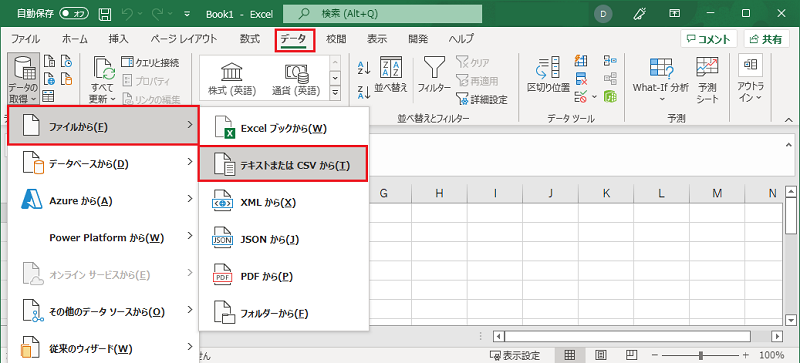Open the アウトライン outline dropdown
This screenshot has width=800, height=363.
751,79
